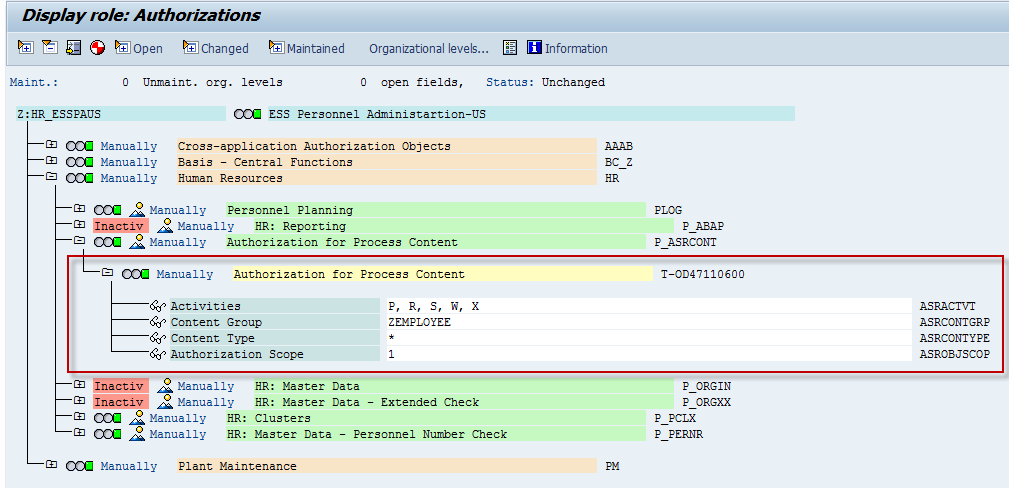Click the Inactiv flag on HR: Reporting
This screenshot has width=1009, height=488.
coord(121,226)
